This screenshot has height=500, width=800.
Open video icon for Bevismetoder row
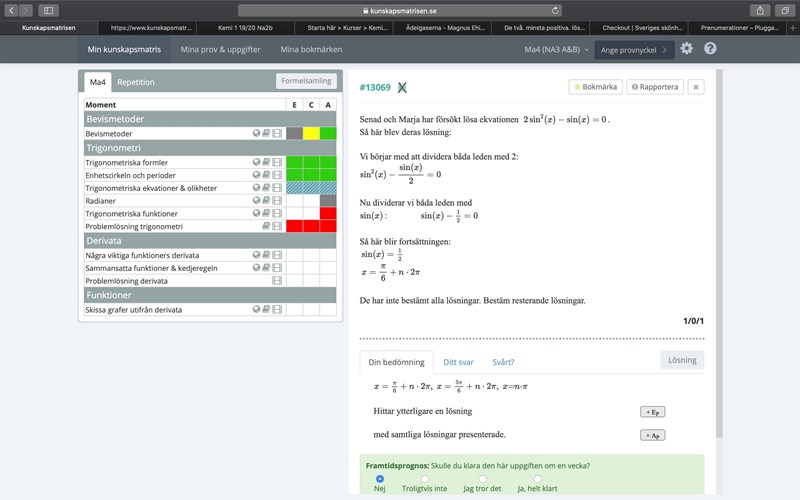[277, 133]
